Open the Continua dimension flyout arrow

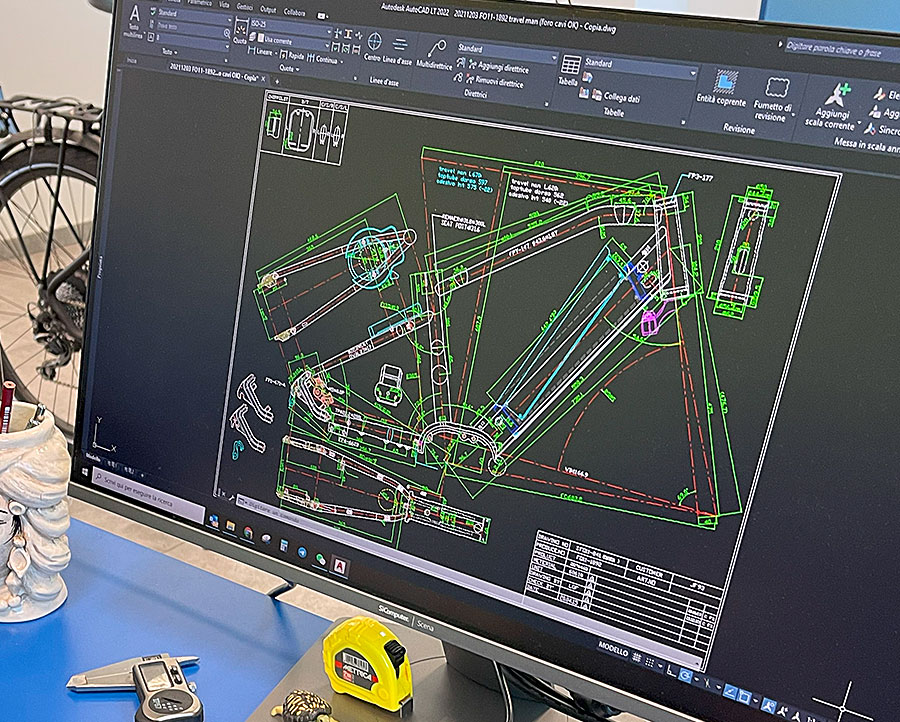pos(342,61)
